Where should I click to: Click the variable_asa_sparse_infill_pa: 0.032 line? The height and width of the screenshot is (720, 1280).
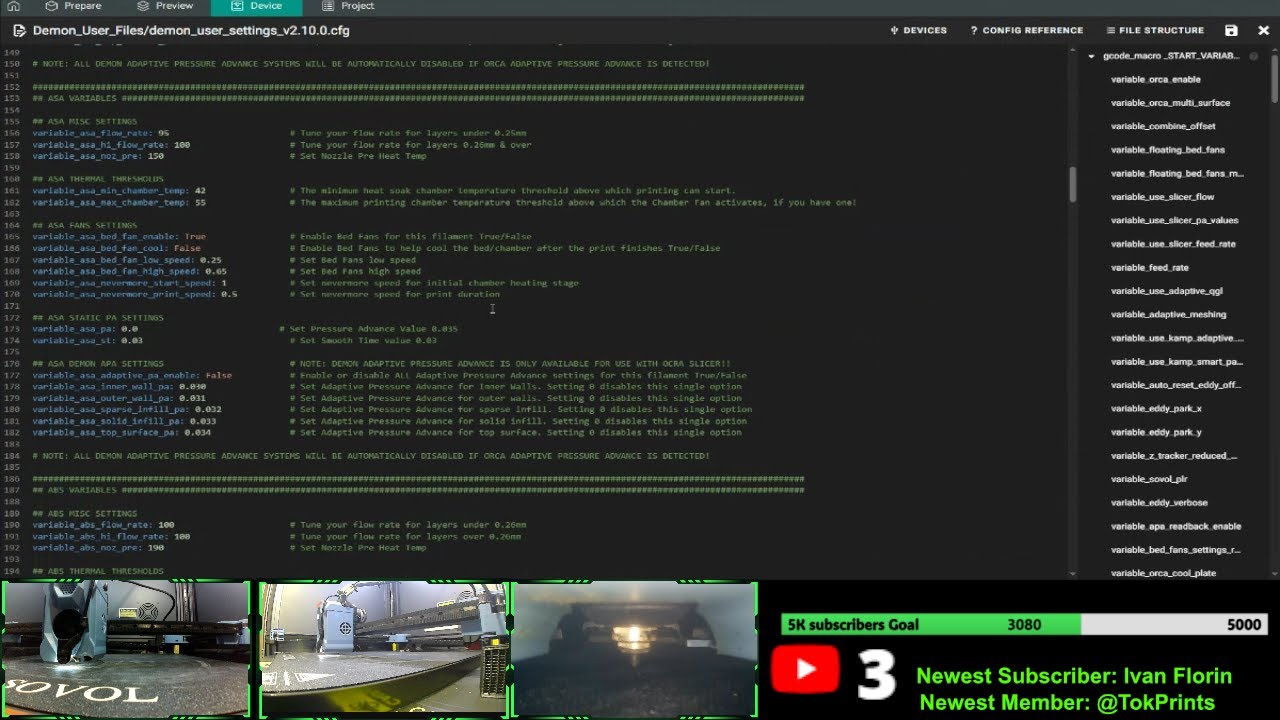point(127,409)
